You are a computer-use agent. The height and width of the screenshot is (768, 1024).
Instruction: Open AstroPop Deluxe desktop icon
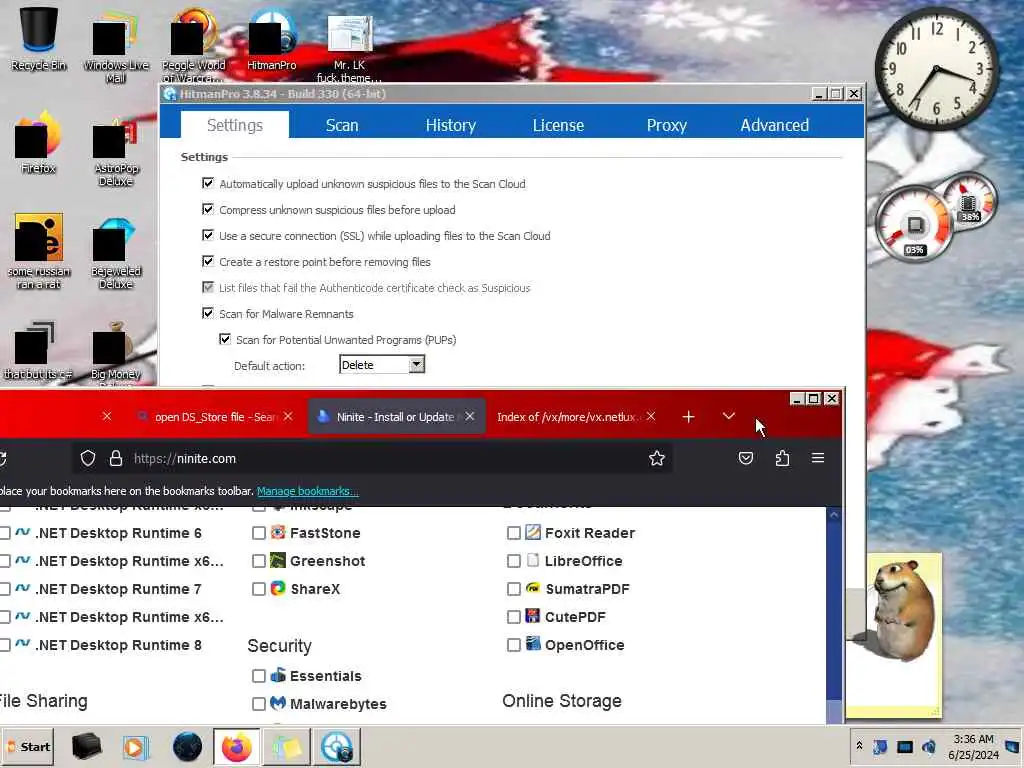tap(116, 152)
